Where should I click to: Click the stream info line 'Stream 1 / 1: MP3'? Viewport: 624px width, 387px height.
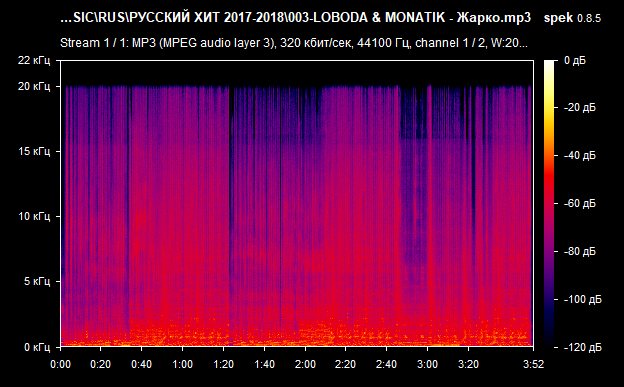pyautogui.click(x=294, y=43)
